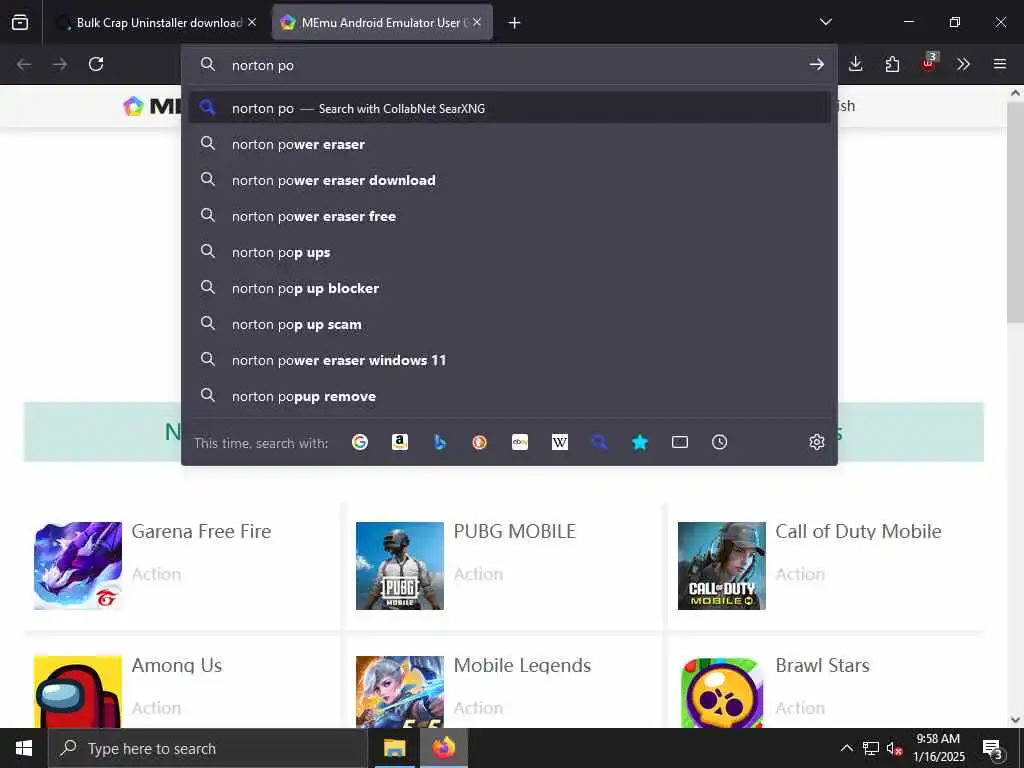1024x768 pixels.
Task: Open the notification center icon
Action: click(992, 749)
